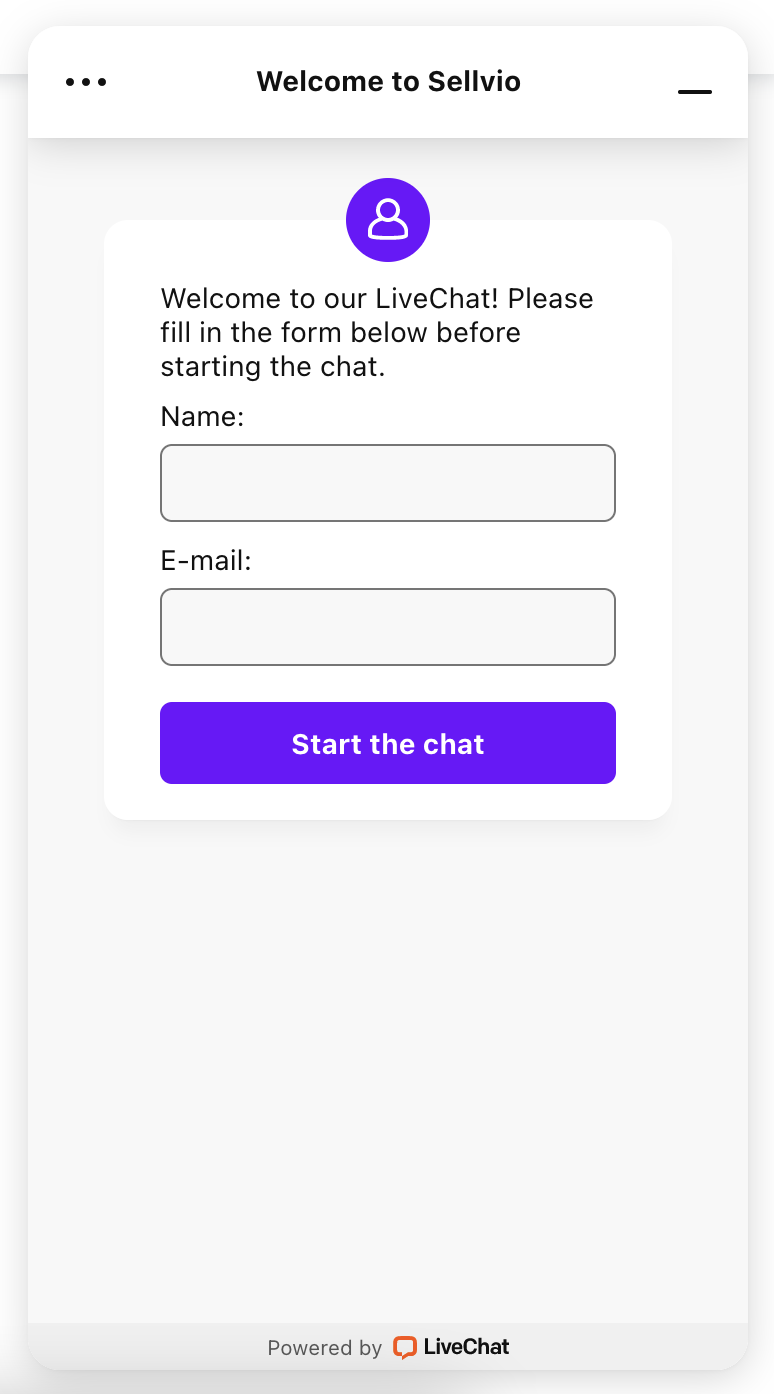The width and height of the screenshot is (774, 1394).
Task: Focus the E-mail input field
Action: 388,627
